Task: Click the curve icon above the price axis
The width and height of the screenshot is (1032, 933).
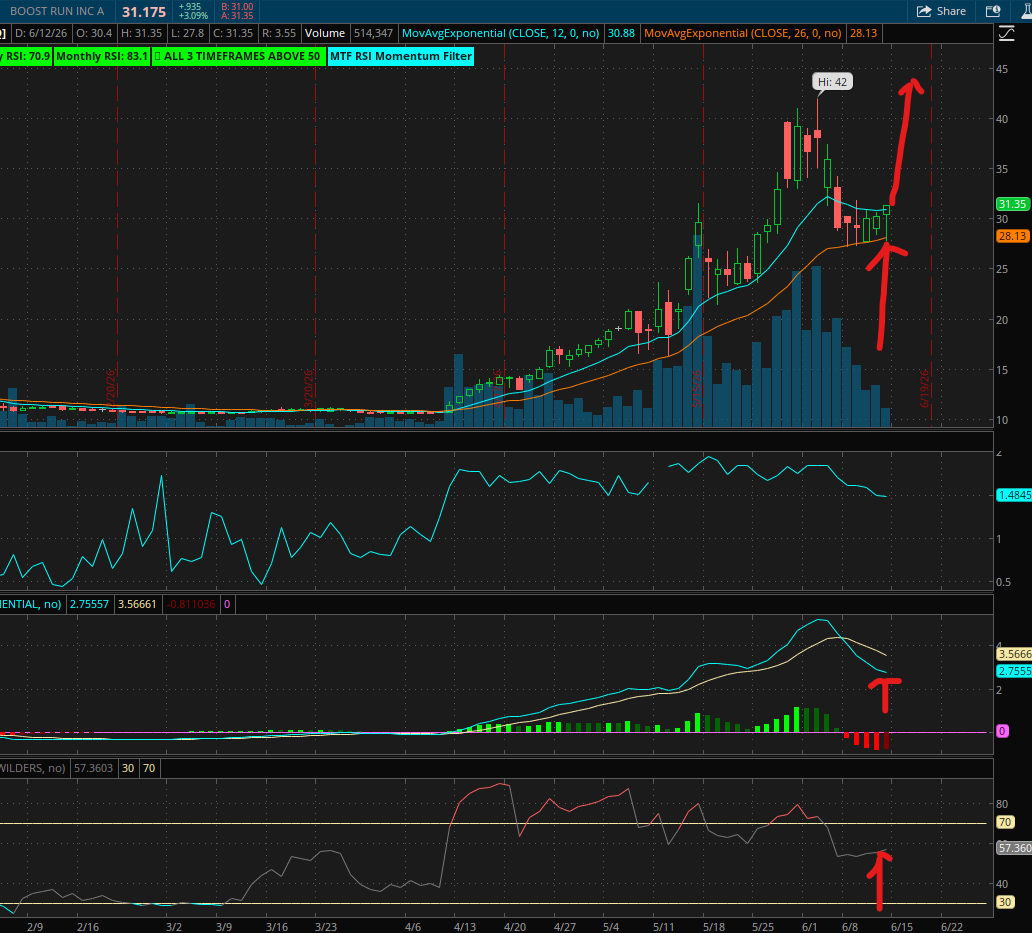Action: pyautogui.click(x=1006, y=33)
